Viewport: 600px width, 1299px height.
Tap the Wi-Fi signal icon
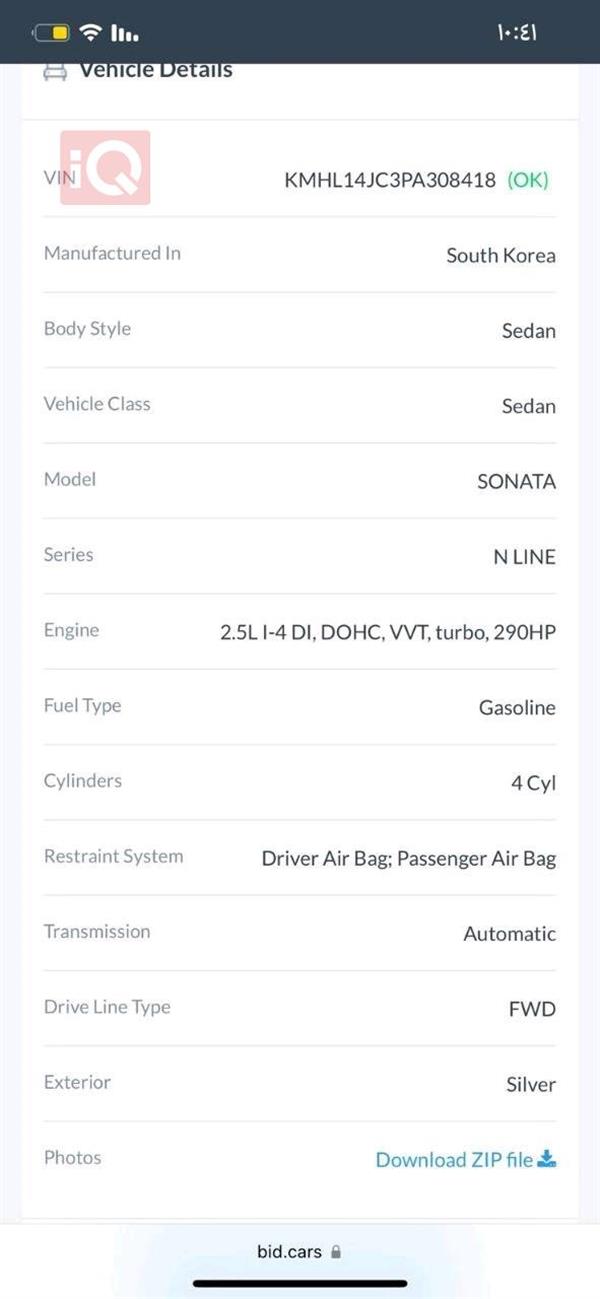coord(91,33)
